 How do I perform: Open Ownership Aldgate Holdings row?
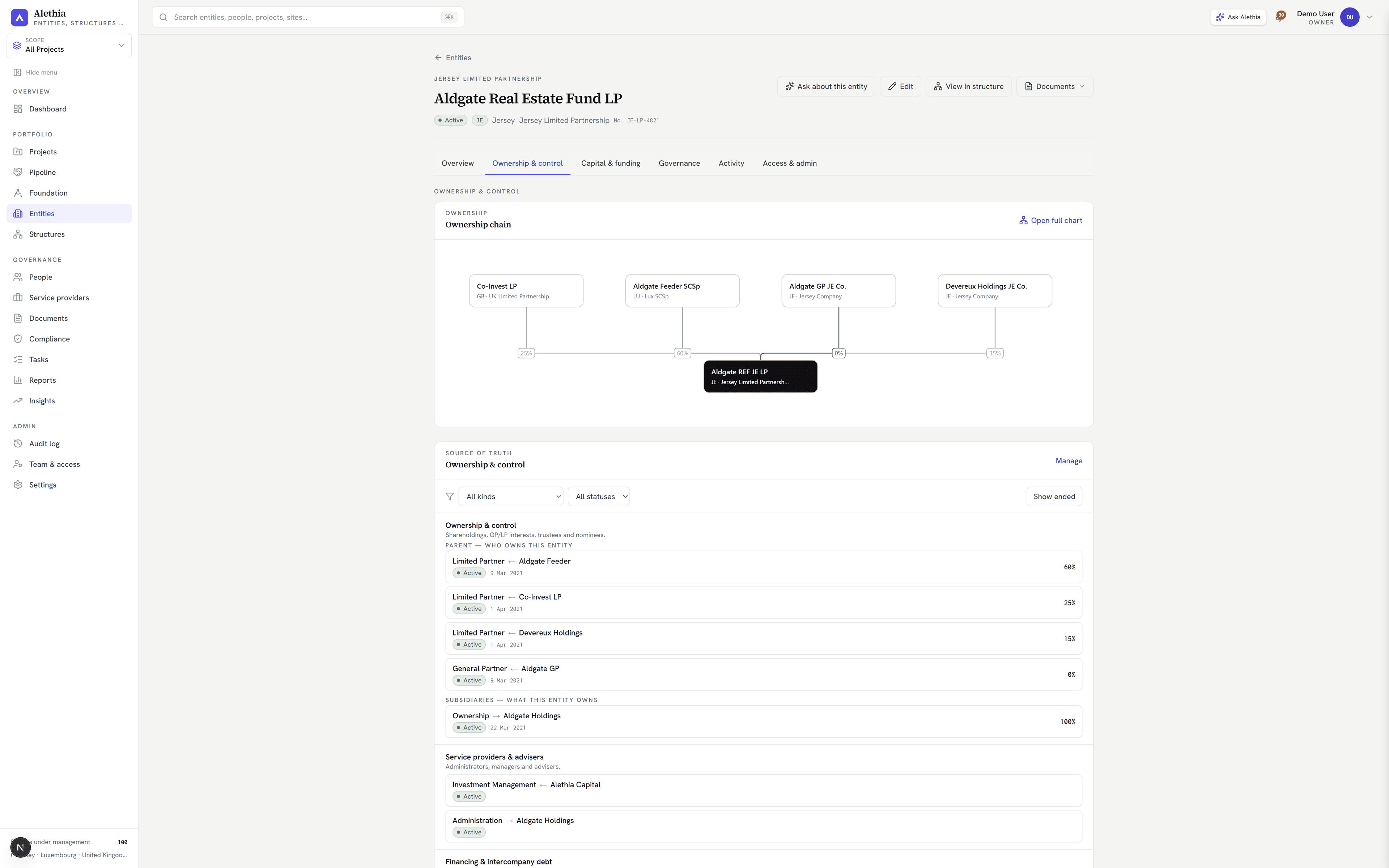coord(763,722)
